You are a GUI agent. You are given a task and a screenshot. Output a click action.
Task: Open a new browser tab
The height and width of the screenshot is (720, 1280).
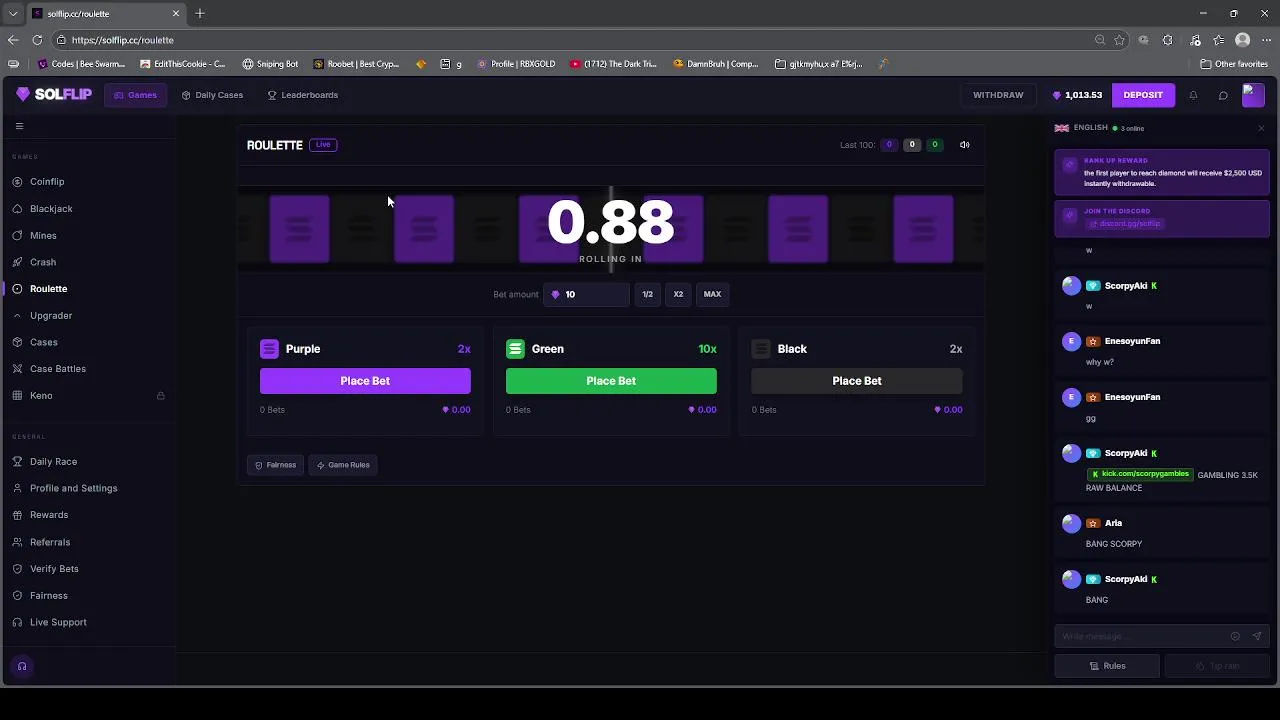[x=200, y=13]
